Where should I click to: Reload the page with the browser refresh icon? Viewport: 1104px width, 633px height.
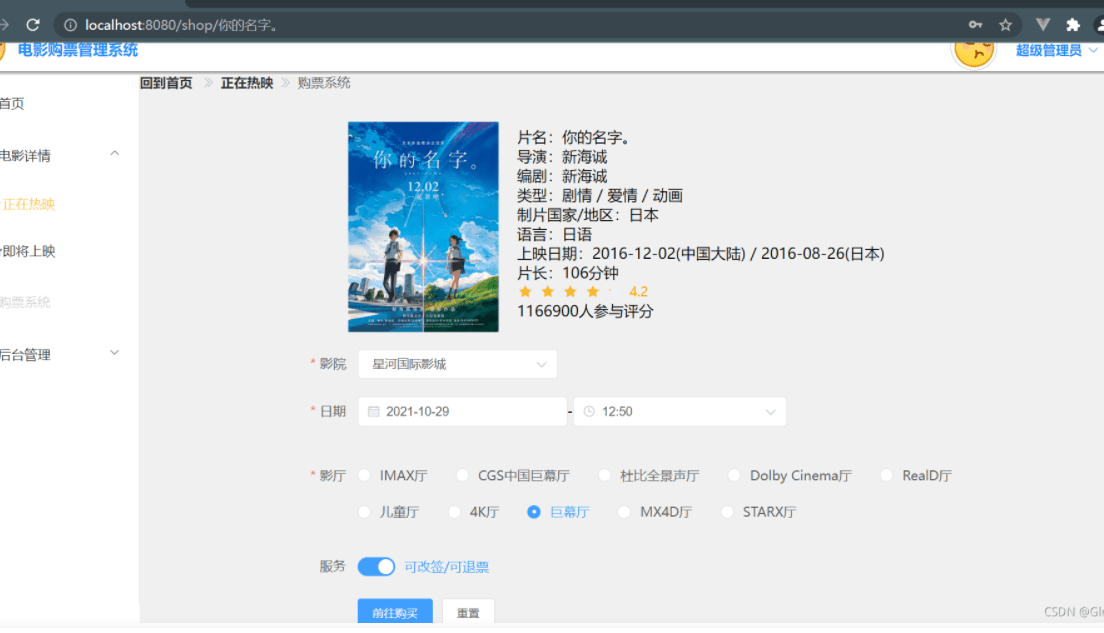[32, 25]
